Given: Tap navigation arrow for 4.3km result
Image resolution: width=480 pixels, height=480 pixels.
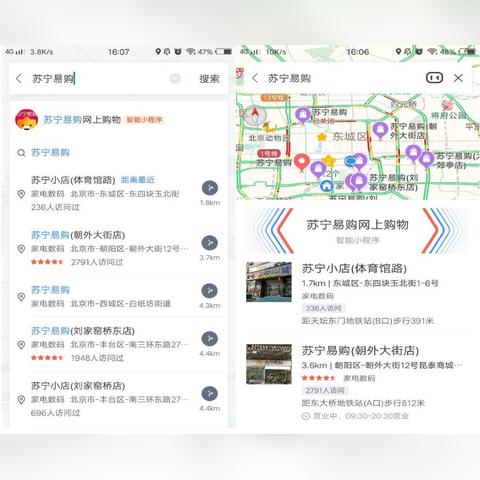Looking at the screenshot, I should pos(210,291).
